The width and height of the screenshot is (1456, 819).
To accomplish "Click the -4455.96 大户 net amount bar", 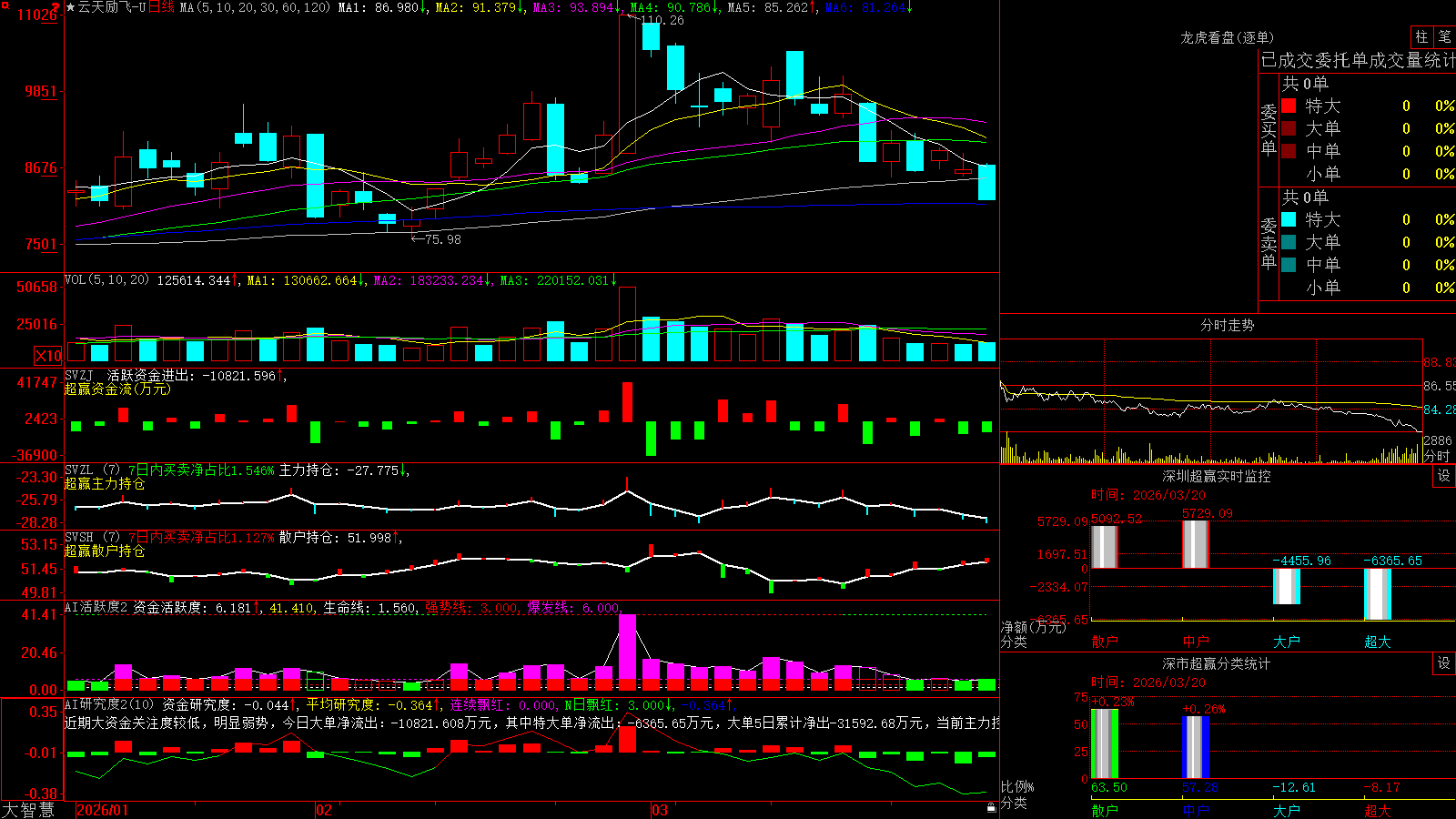I will click(1286, 586).
